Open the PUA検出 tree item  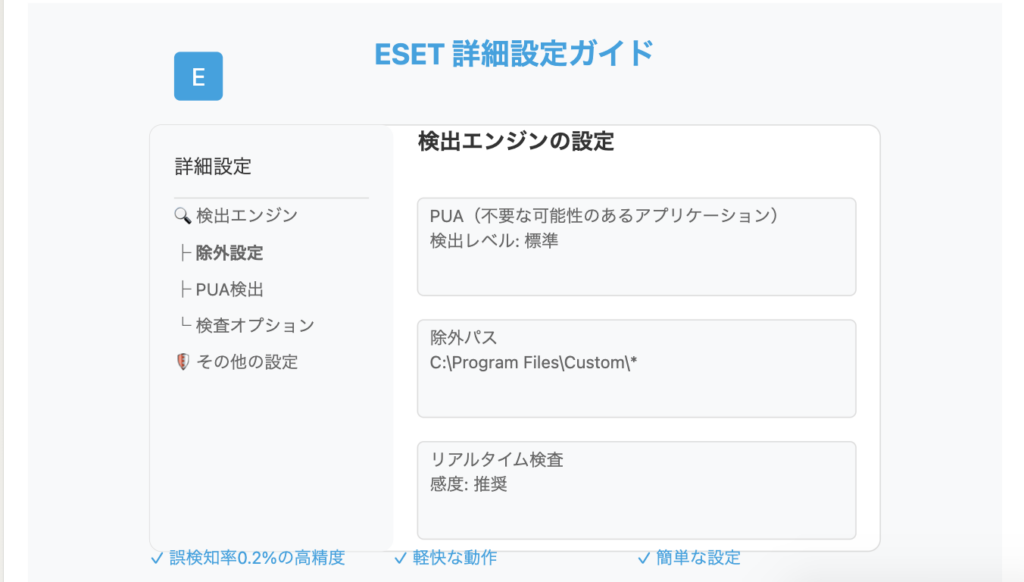pos(229,289)
